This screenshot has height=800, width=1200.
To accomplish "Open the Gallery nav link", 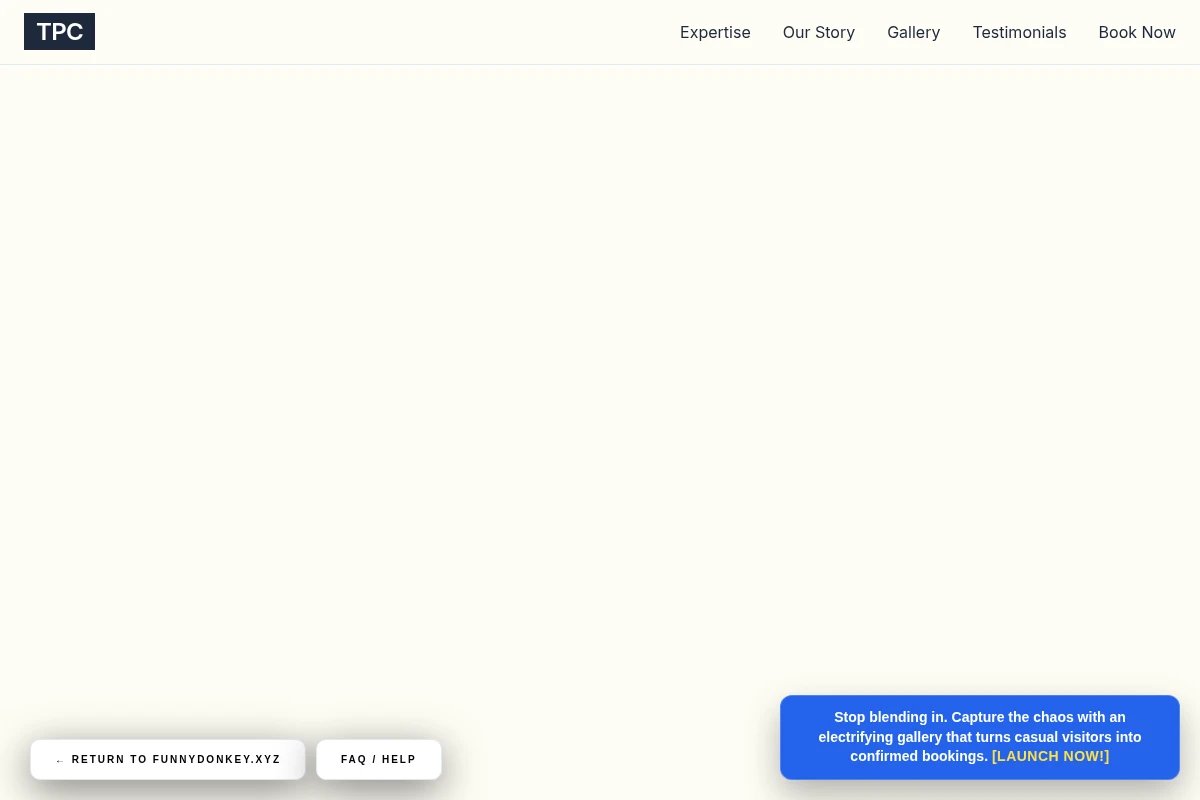I will pos(914,32).
